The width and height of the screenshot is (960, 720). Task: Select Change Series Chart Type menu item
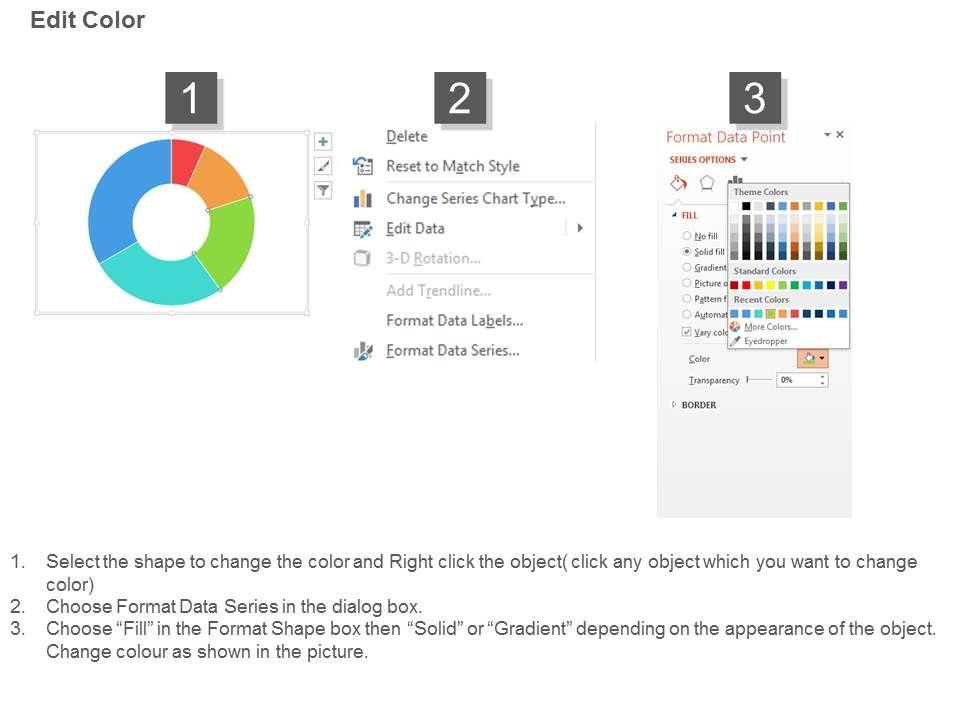(x=475, y=199)
